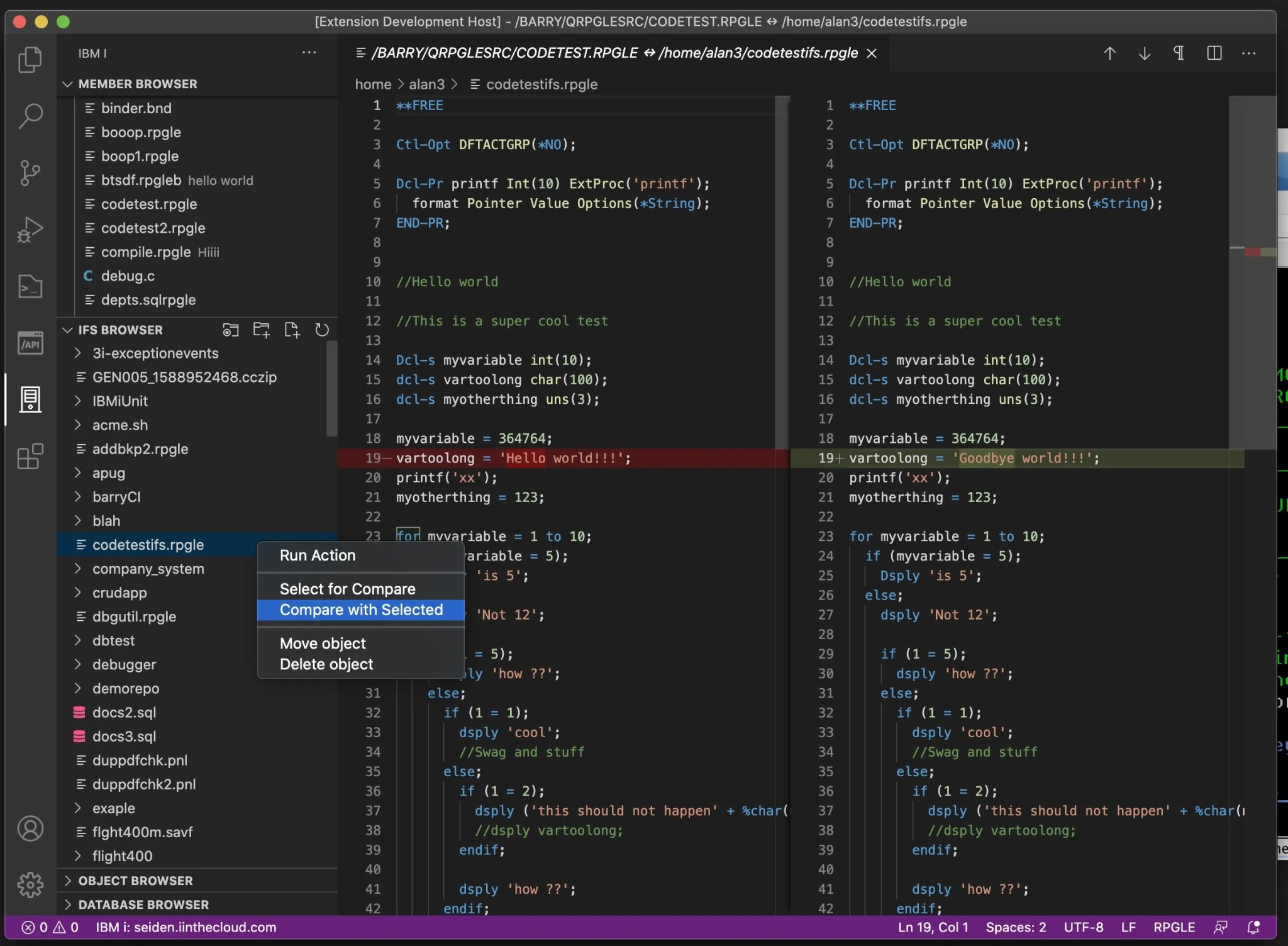Jump to previous change with the up arrow
The width and height of the screenshot is (1288, 946).
(1111, 53)
